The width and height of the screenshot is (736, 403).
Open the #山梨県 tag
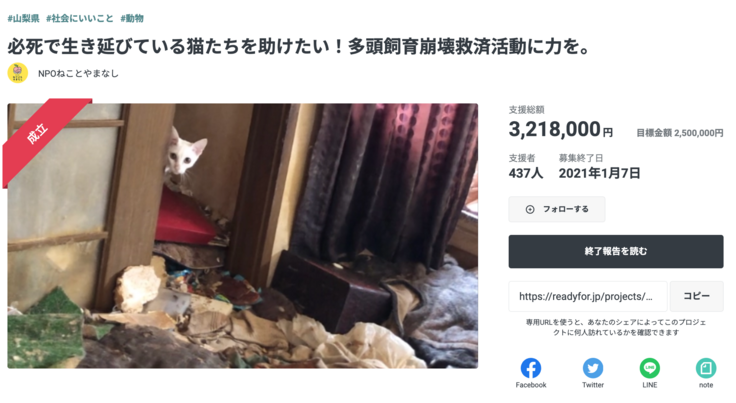[x=23, y=18]
